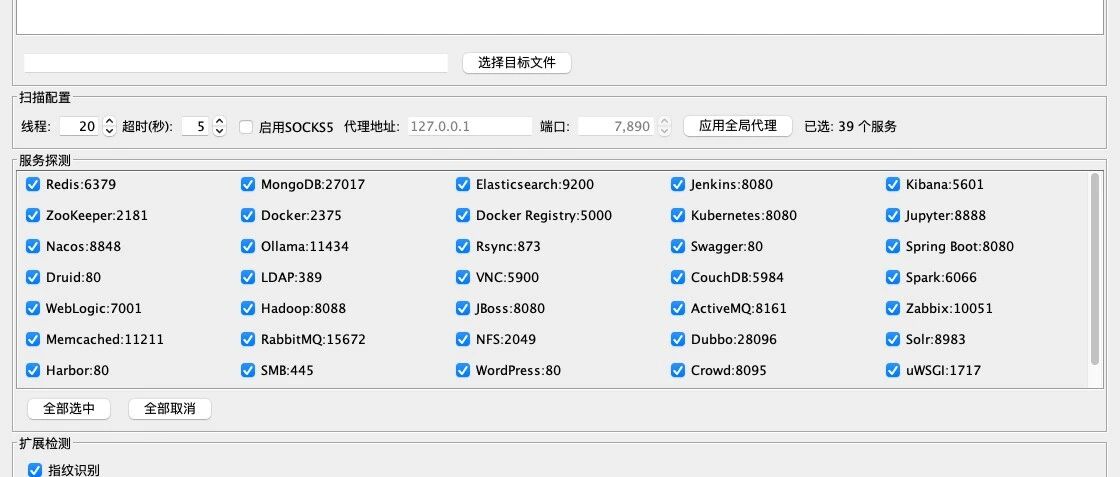The width and height of the screenshot is (1120, 477).
Task: Toggle the Memcached:11211 checkbox
Action: (33, 339)
